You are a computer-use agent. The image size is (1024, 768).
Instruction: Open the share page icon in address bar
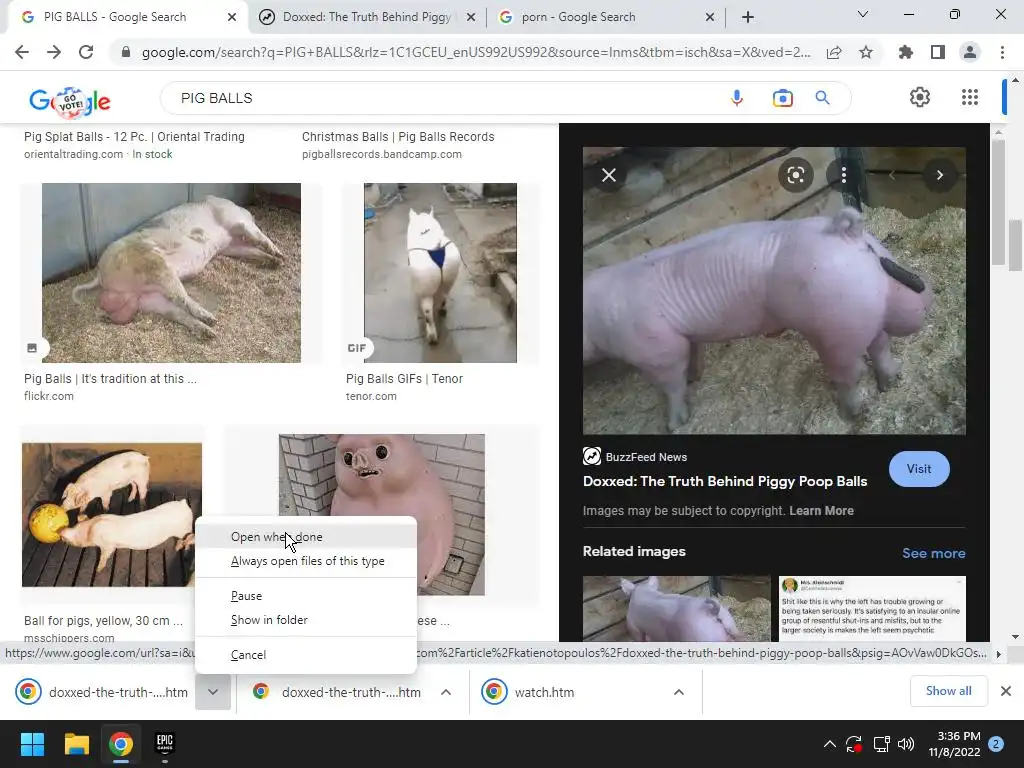pos(834,52)
